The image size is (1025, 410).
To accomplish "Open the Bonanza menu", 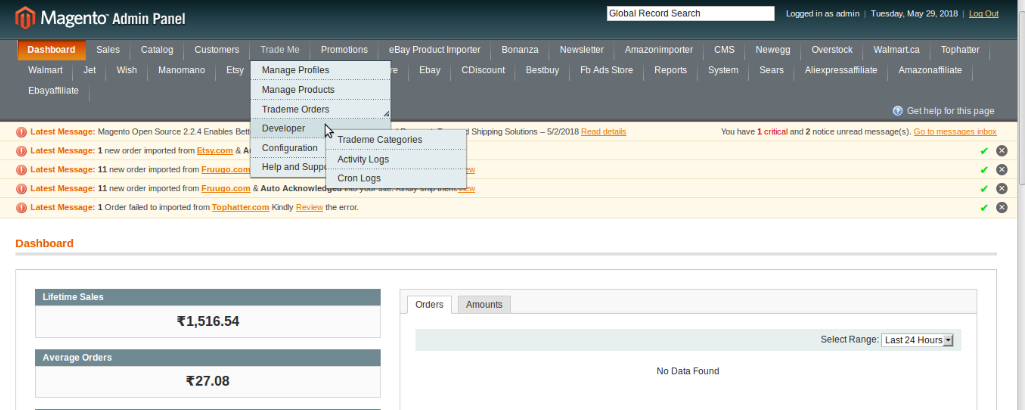I will tap(520, 50).
